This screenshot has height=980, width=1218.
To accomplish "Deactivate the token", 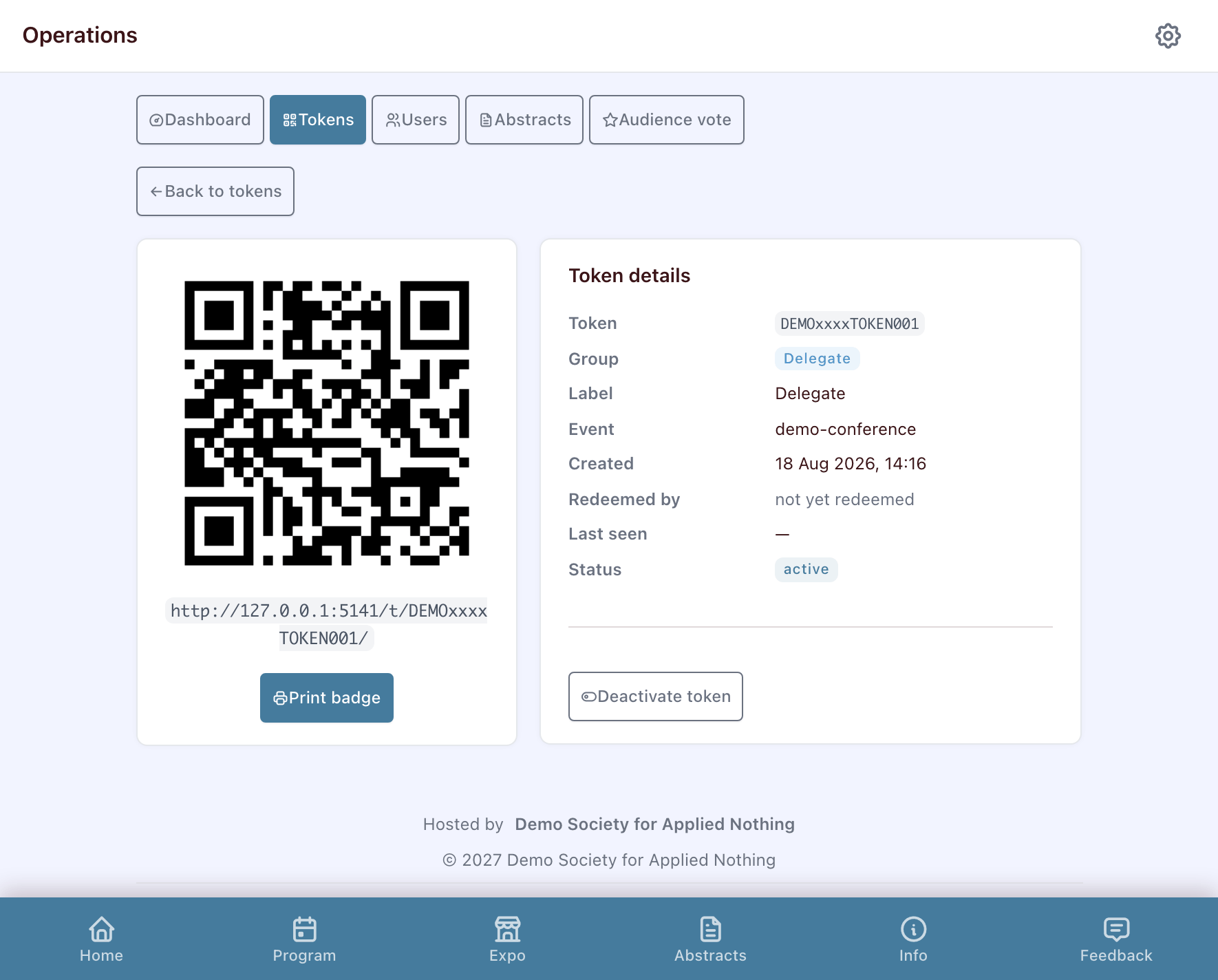I will (x=656, y=696).
